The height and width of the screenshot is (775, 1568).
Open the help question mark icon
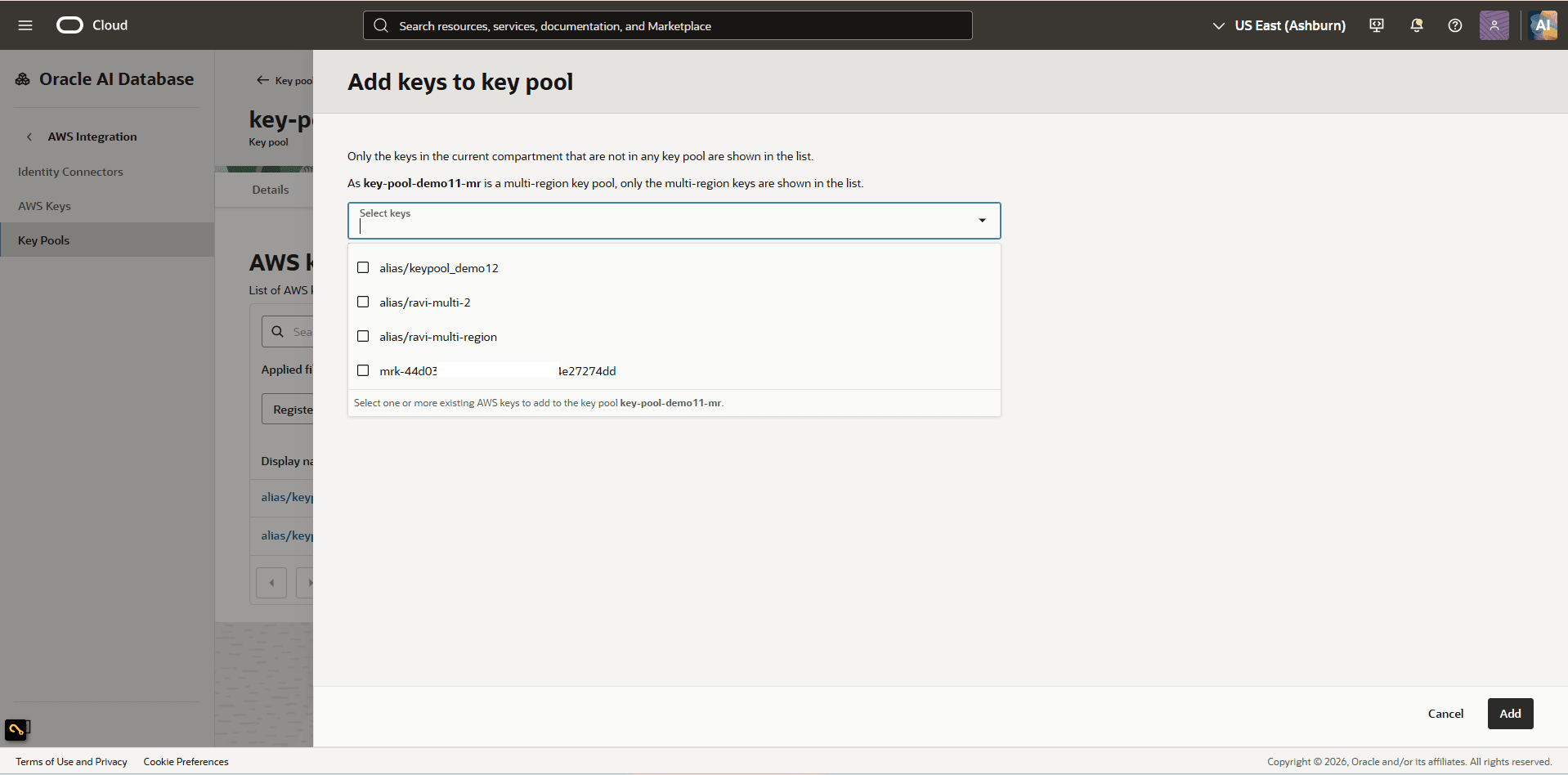1455,25
